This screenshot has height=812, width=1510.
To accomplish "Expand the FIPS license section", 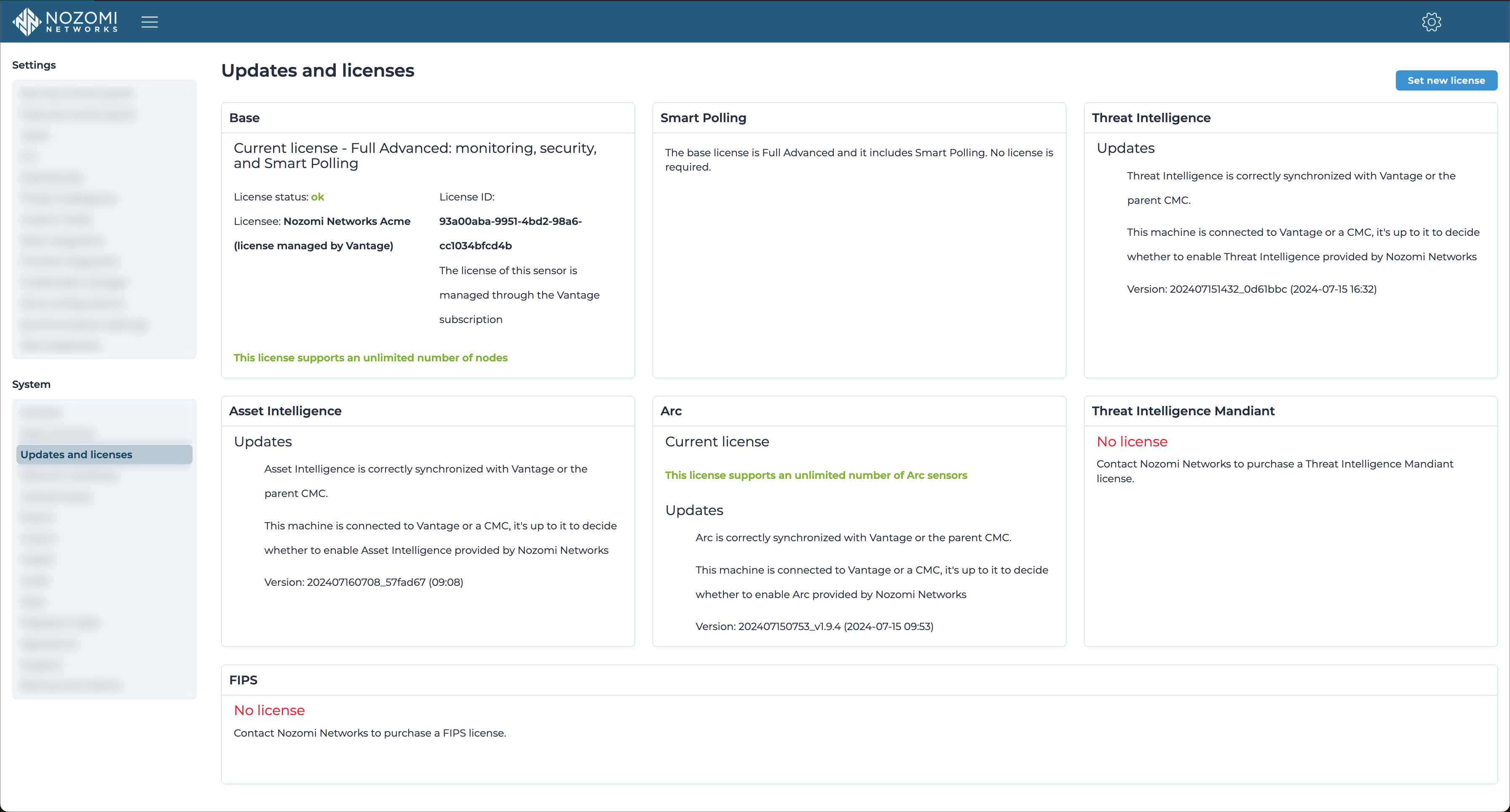I will [x=244, y=679].
